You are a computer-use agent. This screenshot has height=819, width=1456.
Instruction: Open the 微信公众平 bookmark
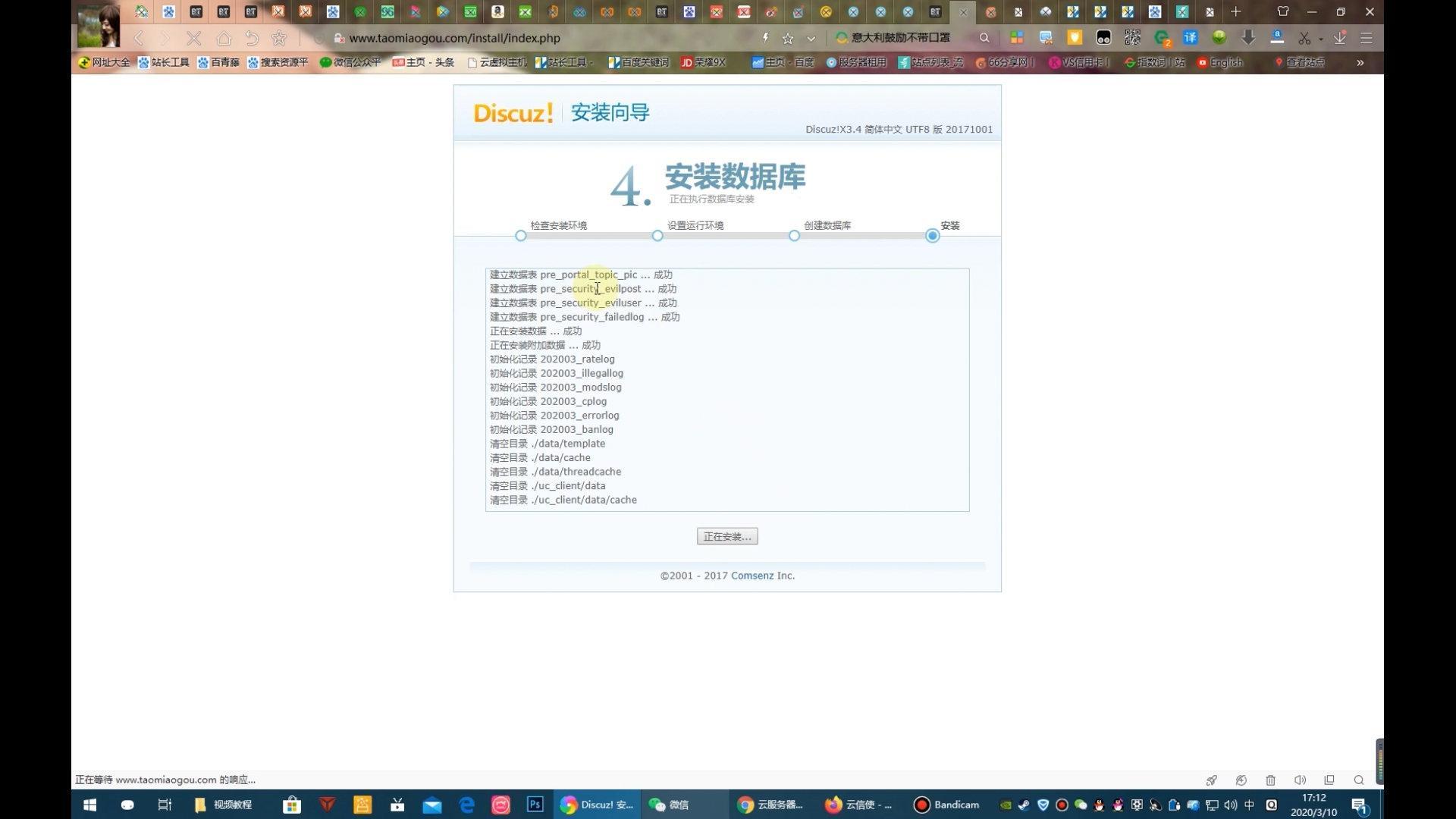350,62
